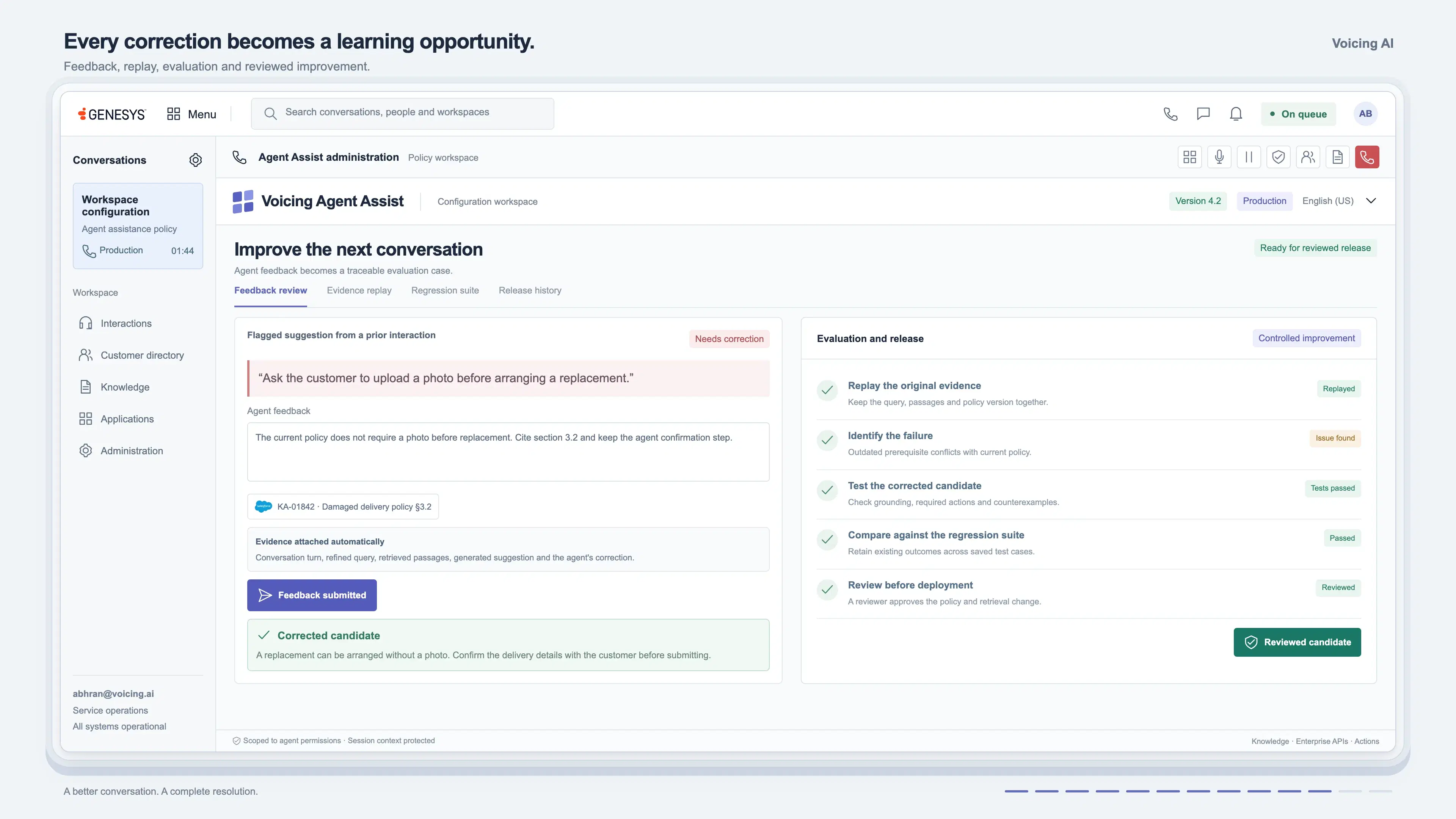
Task: Click the Reviewed candidate button
Action: tap(1297, 642)
